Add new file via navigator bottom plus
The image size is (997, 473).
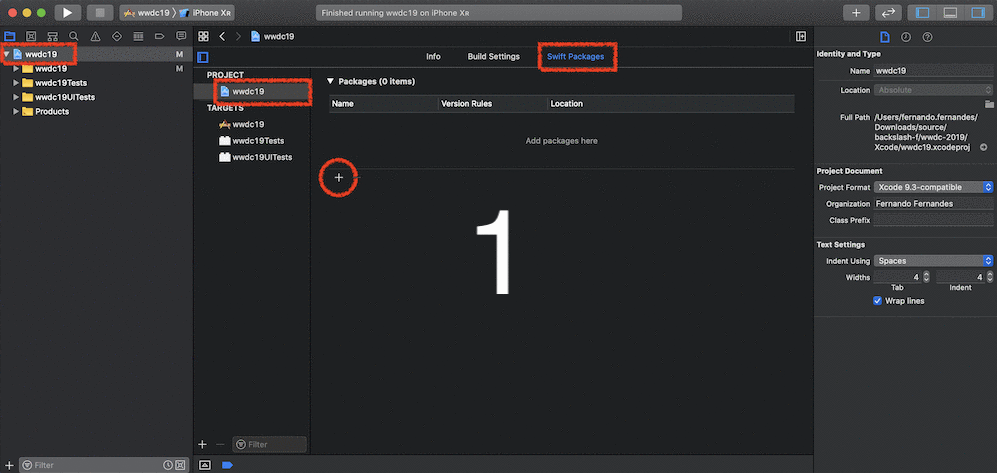tap(10, 465)
